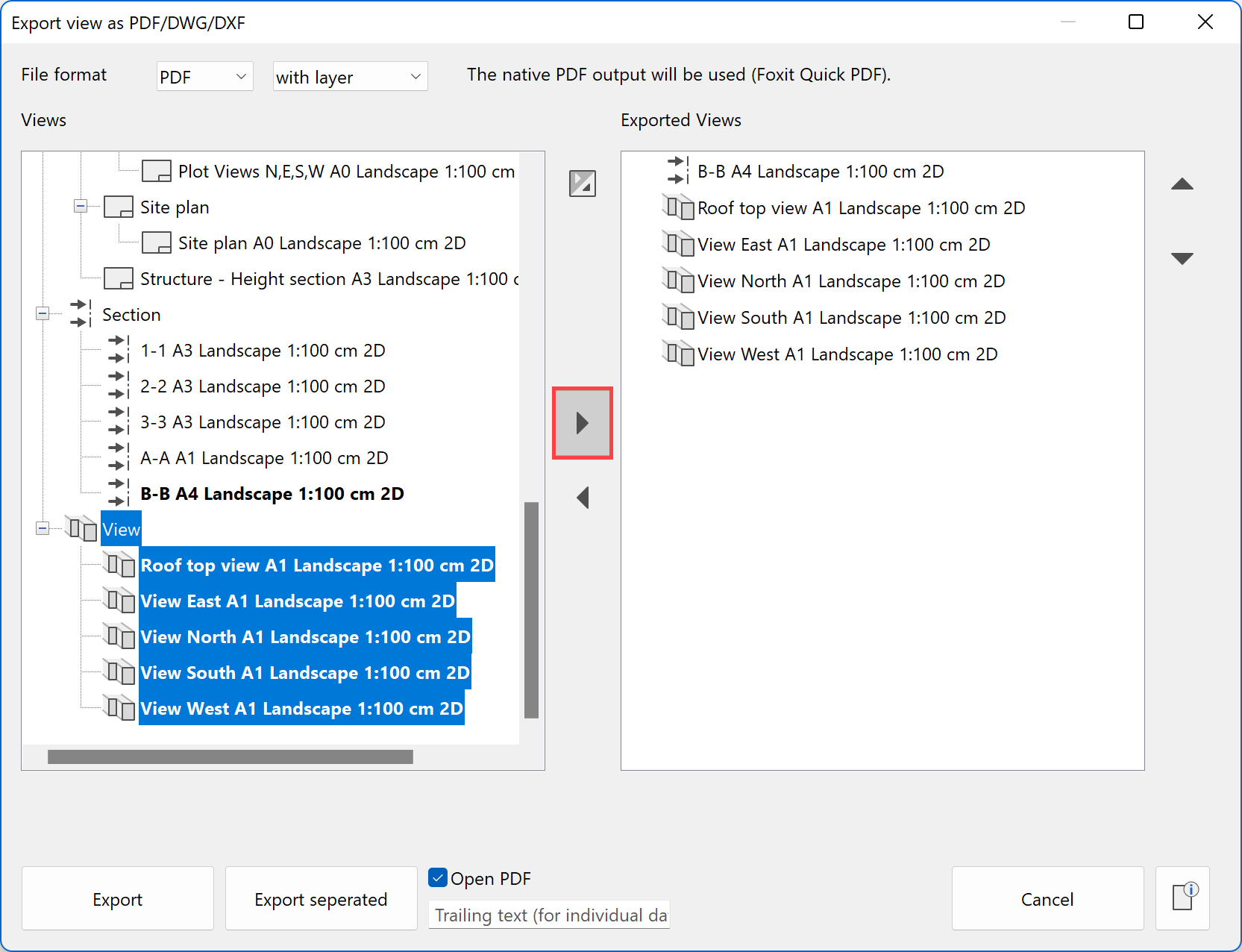This screenshot has width=1242, height=952.
Task: Collapse the Site plan branch
Action: click(x=81, y=207)
